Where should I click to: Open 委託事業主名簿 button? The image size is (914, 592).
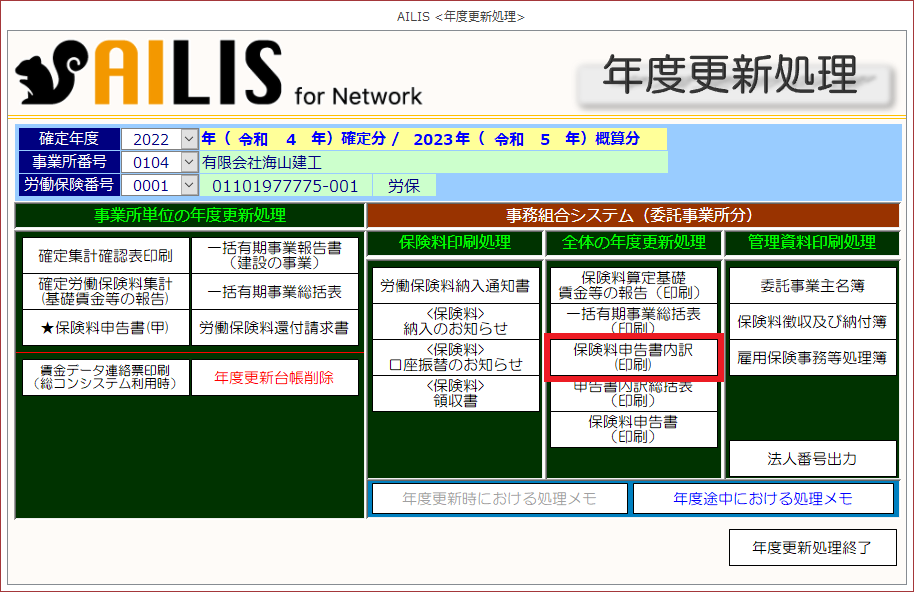point(812,286)
